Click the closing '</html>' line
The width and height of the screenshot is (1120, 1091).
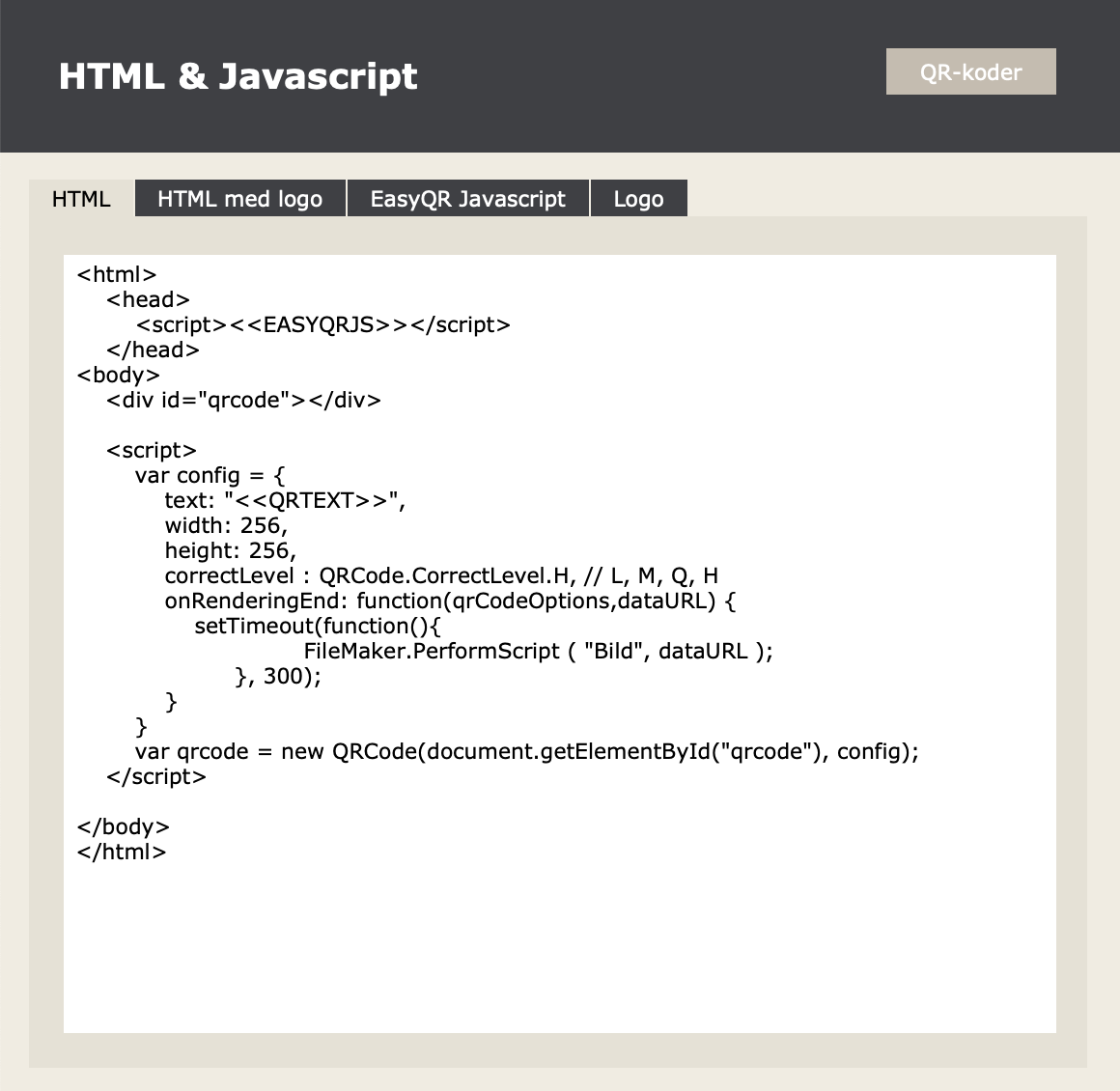point(122,852)
